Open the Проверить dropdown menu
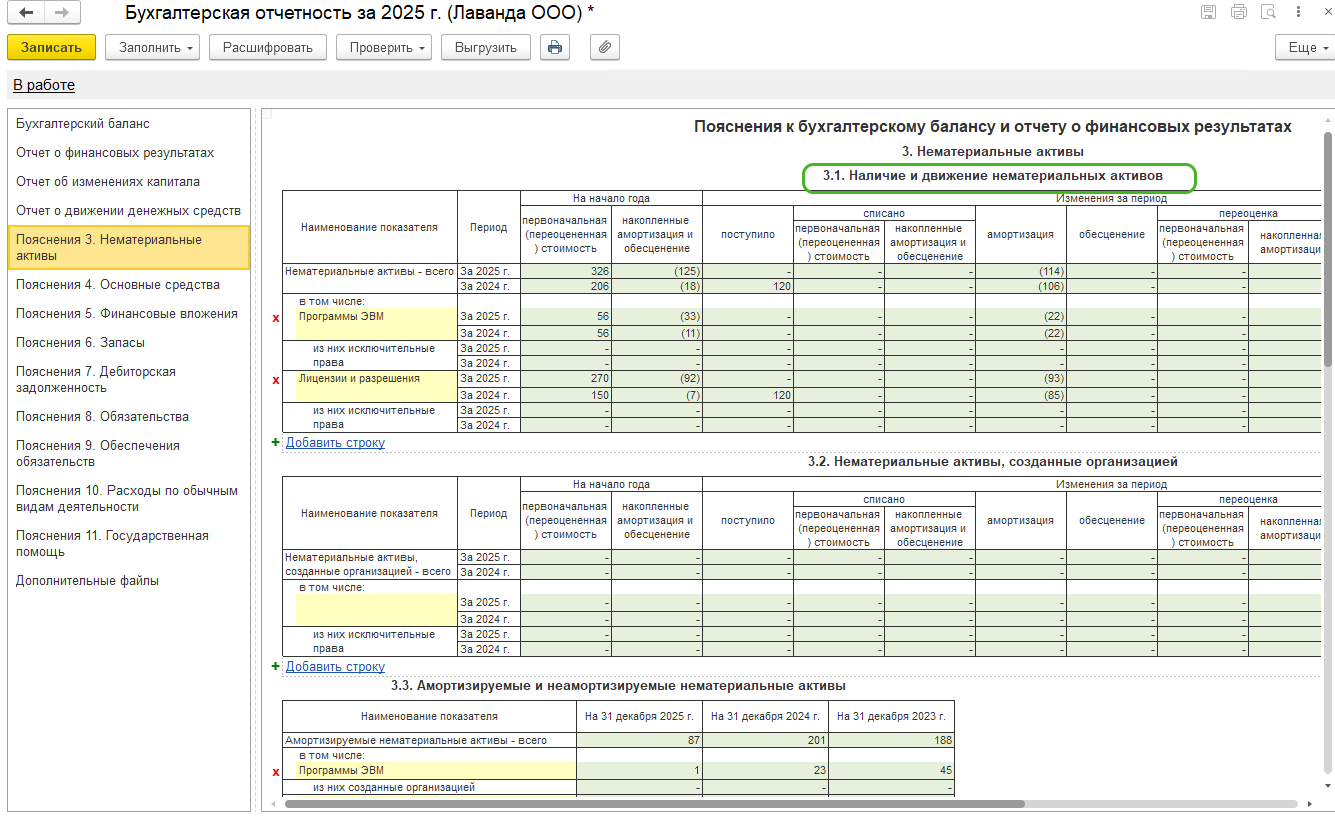 tap(383, 47)
